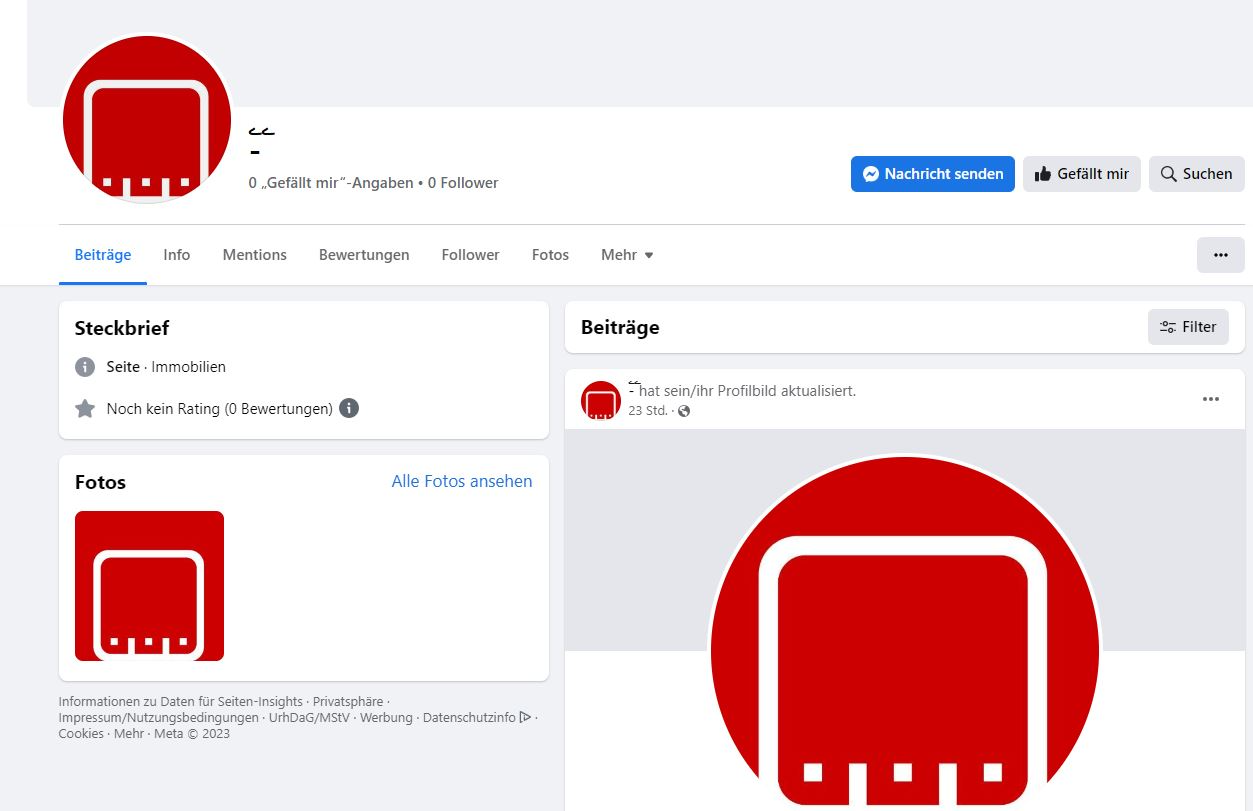Open the page options three-dot button
Image resolution: width=1253 pixels, height=811 pixels.
pos(1220,255)
